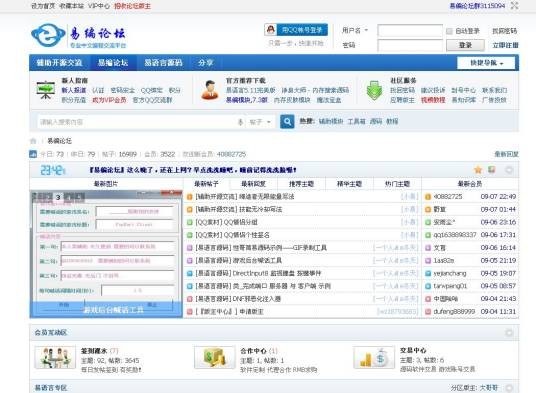Open the red 视频教程 link
The width and height of the screenshot is (536, 393).
(x=433, y=100)
